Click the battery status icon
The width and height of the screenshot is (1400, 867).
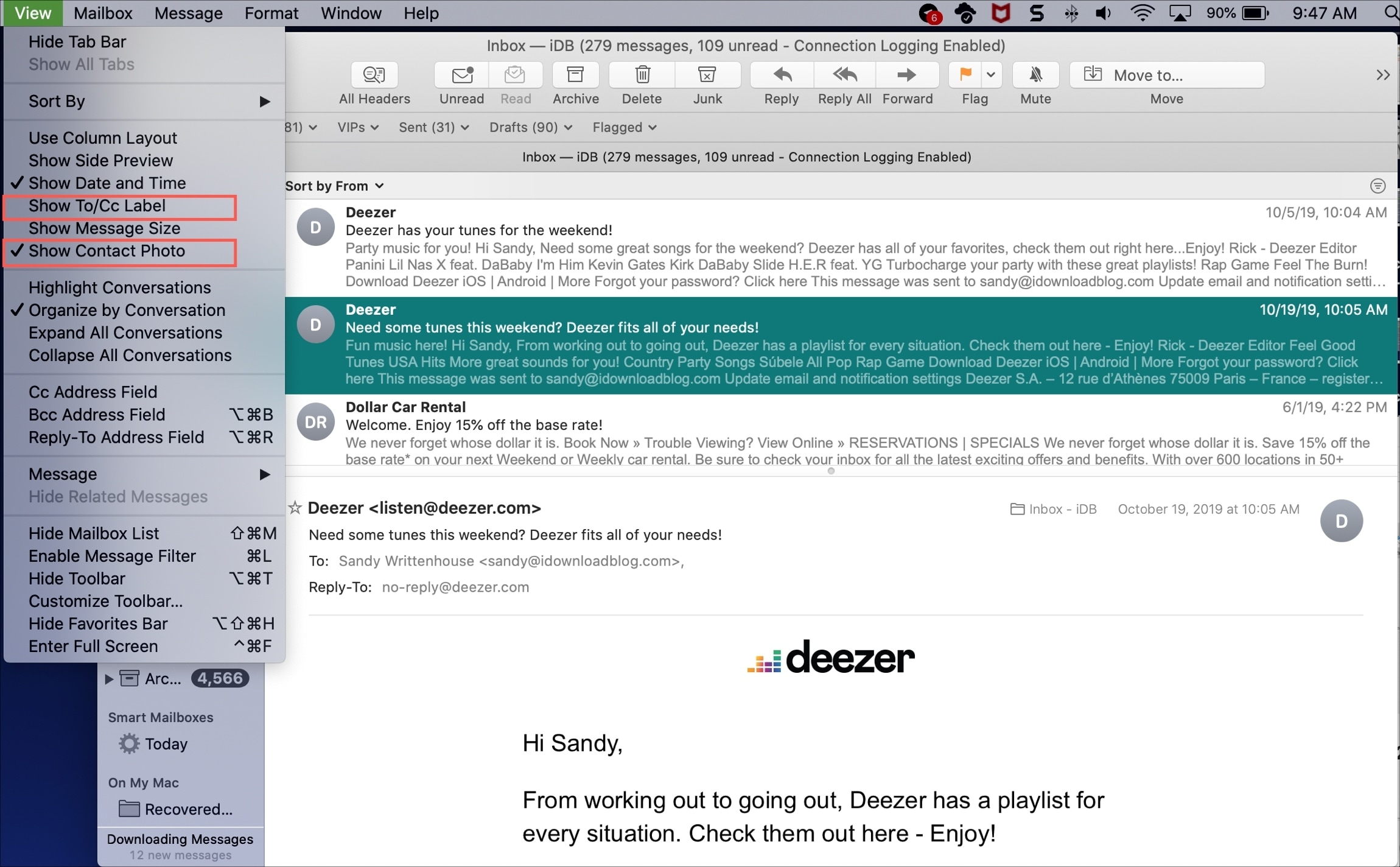(1255, 13)
